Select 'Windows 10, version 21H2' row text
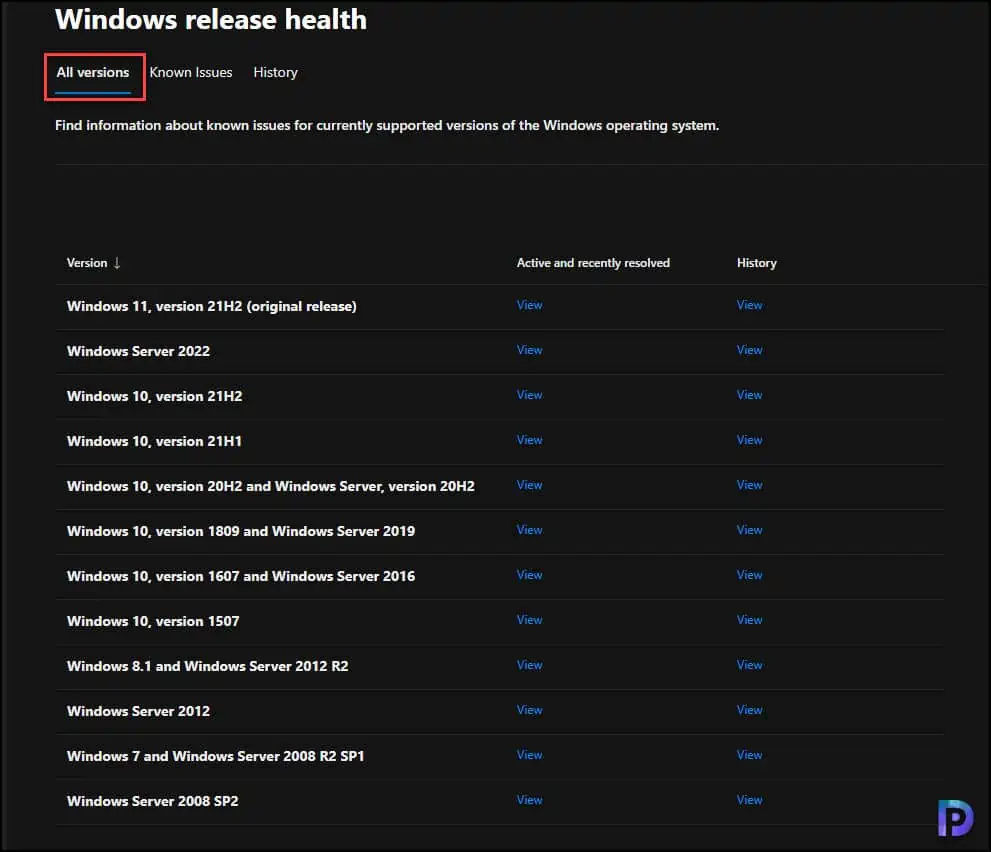 coord(155,396)
